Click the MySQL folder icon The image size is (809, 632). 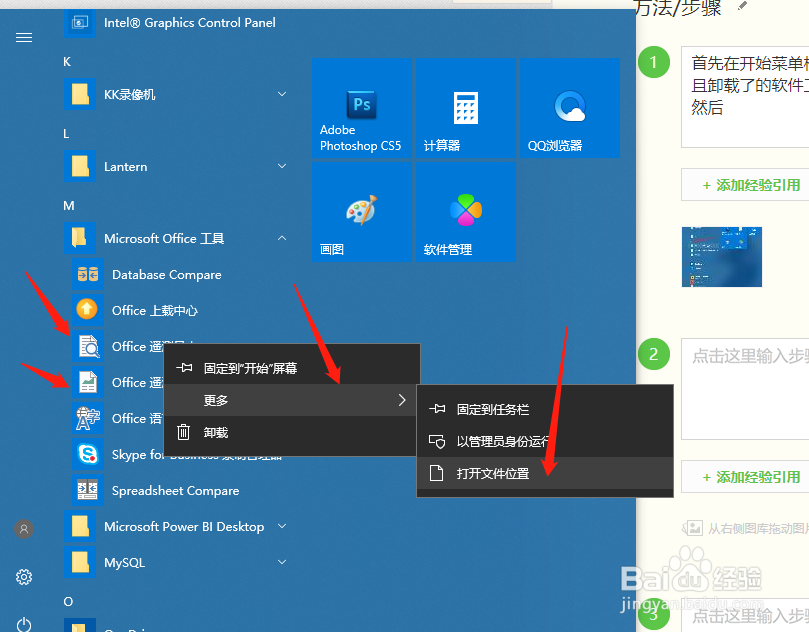click(80, 562)
